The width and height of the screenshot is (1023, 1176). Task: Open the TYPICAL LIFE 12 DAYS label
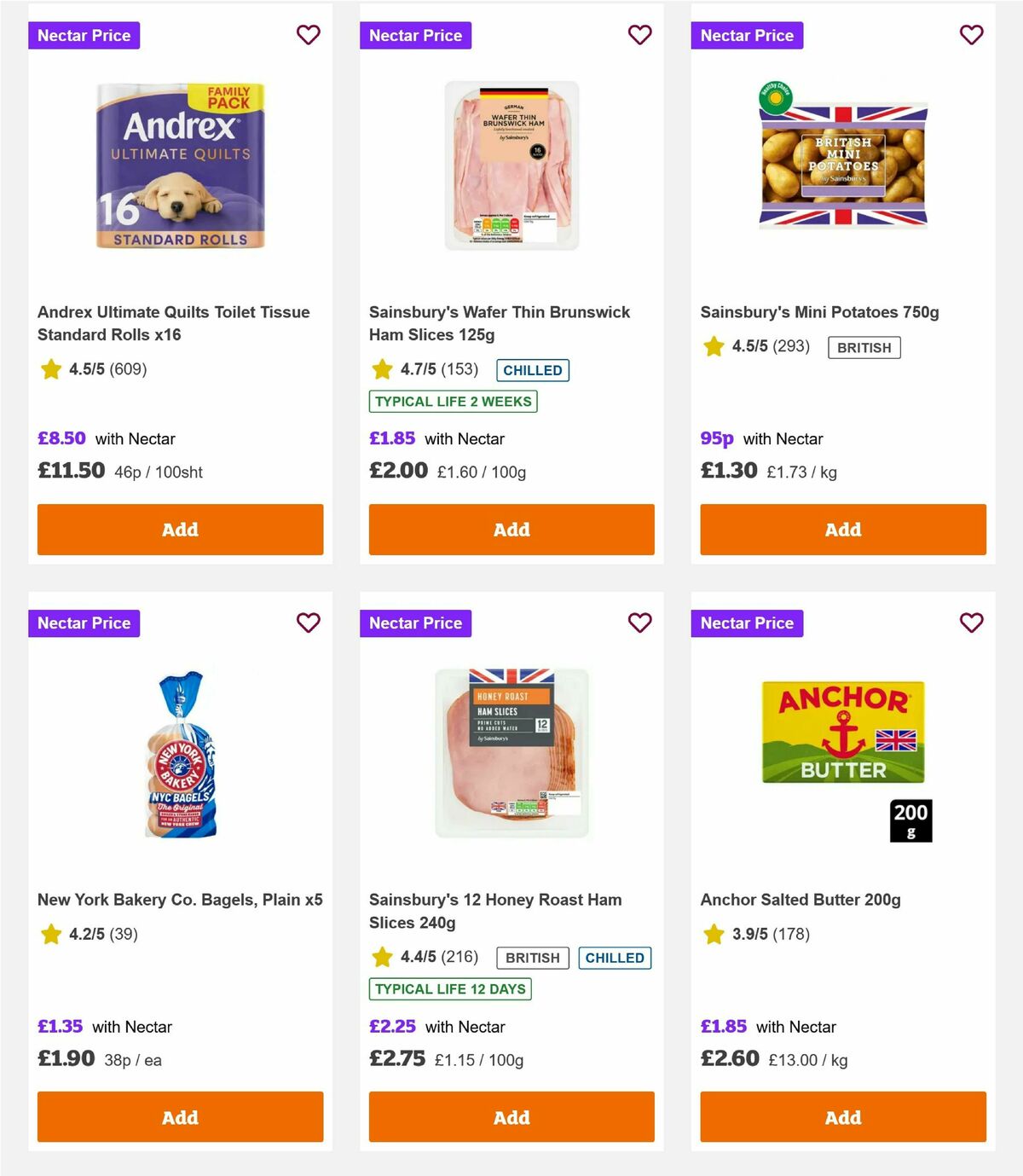[450, 989]
